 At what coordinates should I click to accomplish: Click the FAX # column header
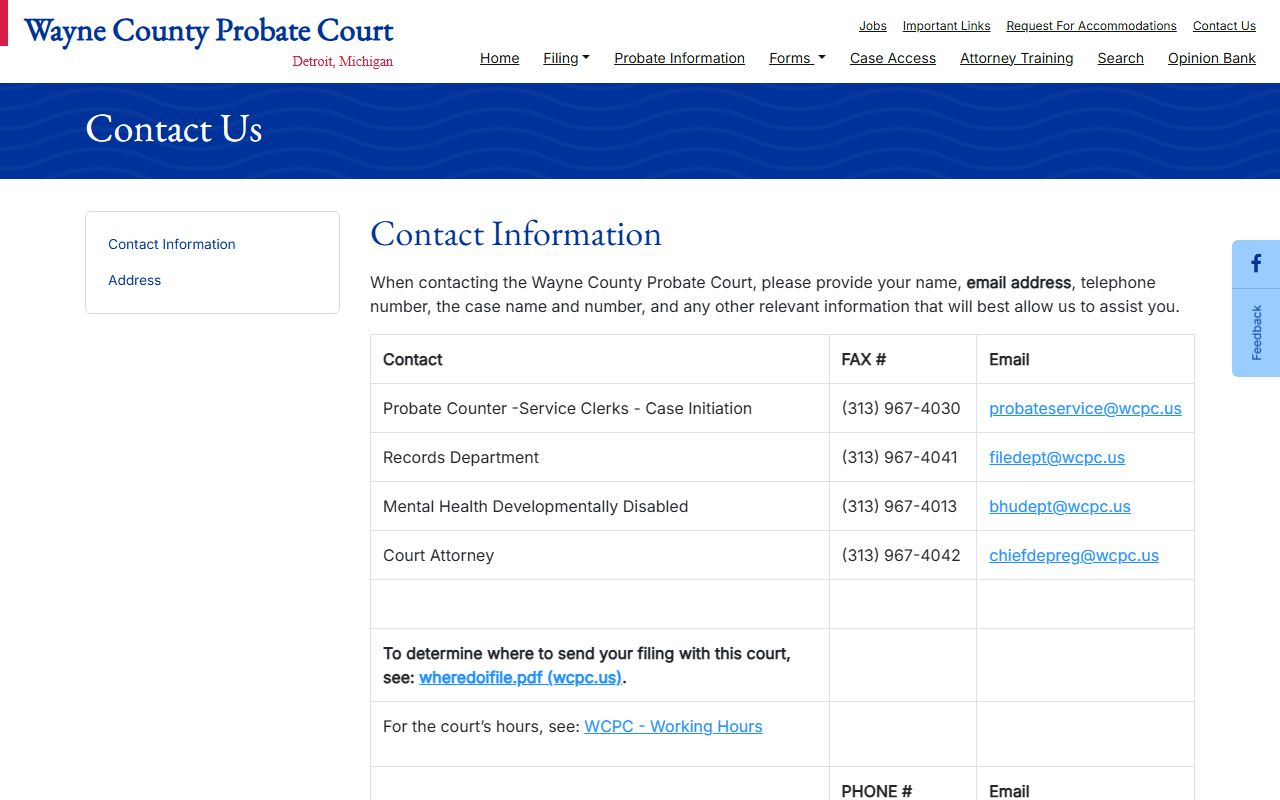pos(903,359)
